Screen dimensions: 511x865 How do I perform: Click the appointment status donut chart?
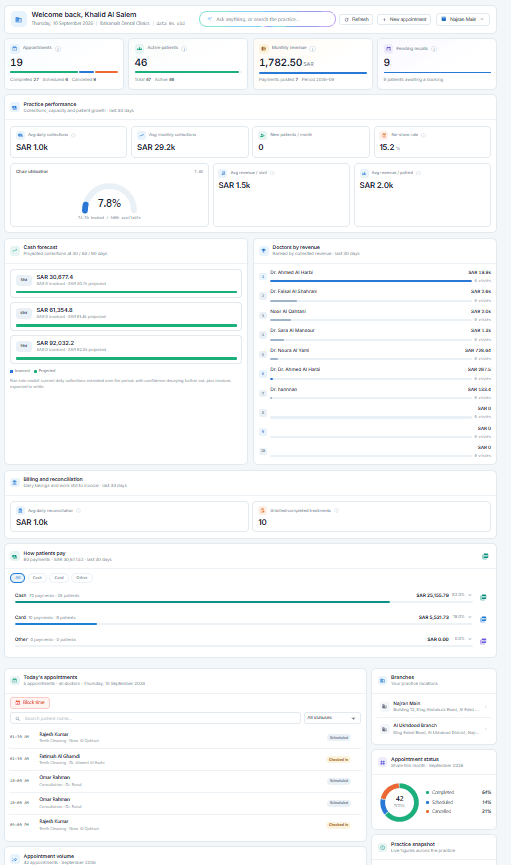(400, 802)
